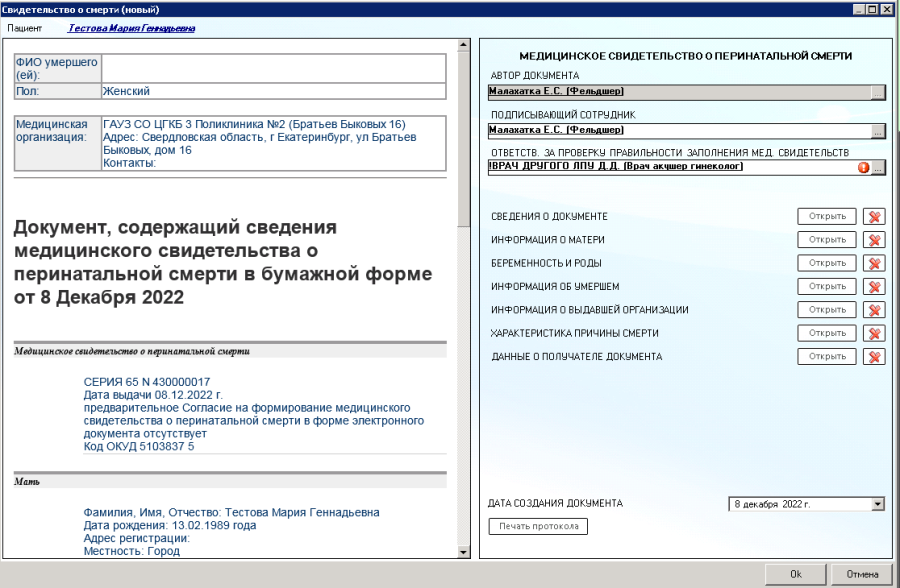Open Информация о выдавшей организации section

(x=827, y=310)
